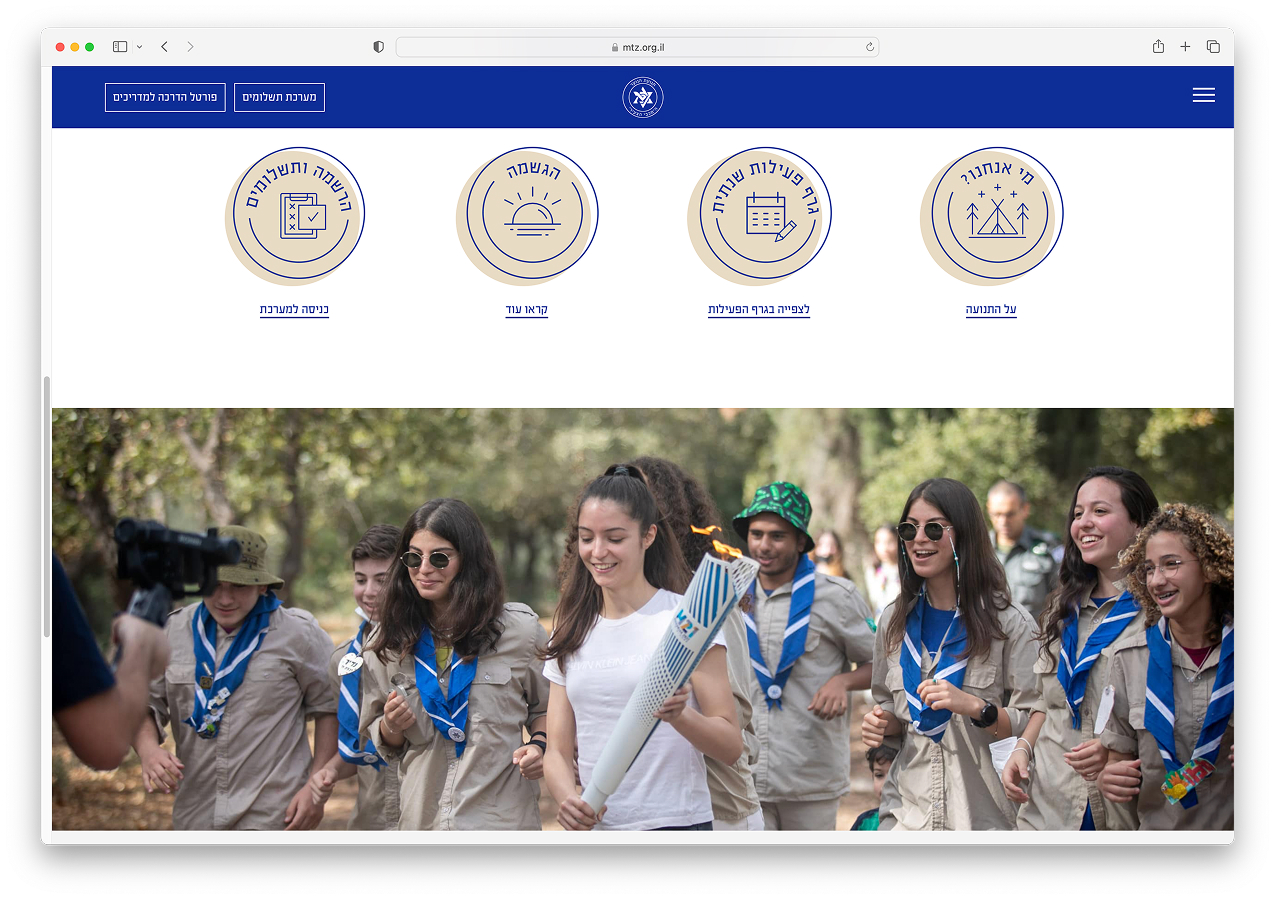Screen dimensions: 1275x900
Task: Go back to the previous page
Action: point(164,47)
